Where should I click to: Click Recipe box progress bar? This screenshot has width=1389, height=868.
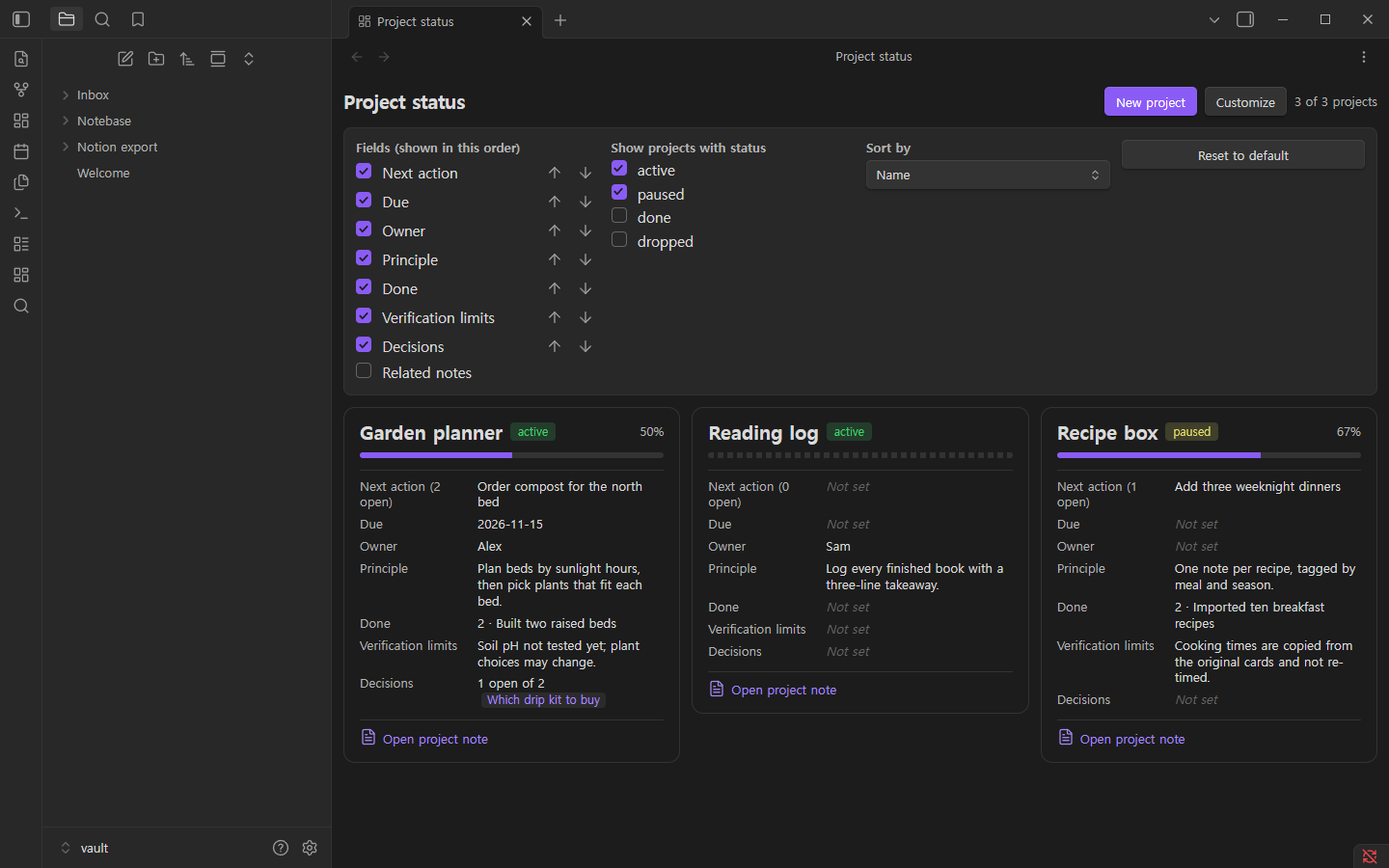point(1209,455)
